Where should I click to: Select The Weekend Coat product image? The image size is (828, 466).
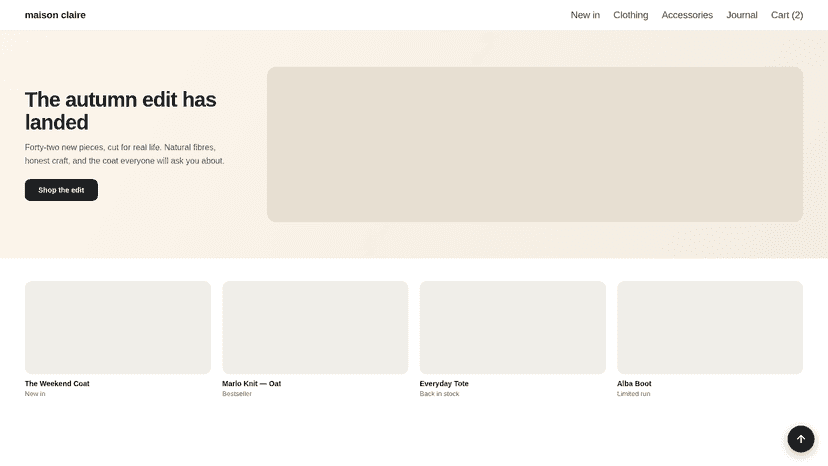118,328
